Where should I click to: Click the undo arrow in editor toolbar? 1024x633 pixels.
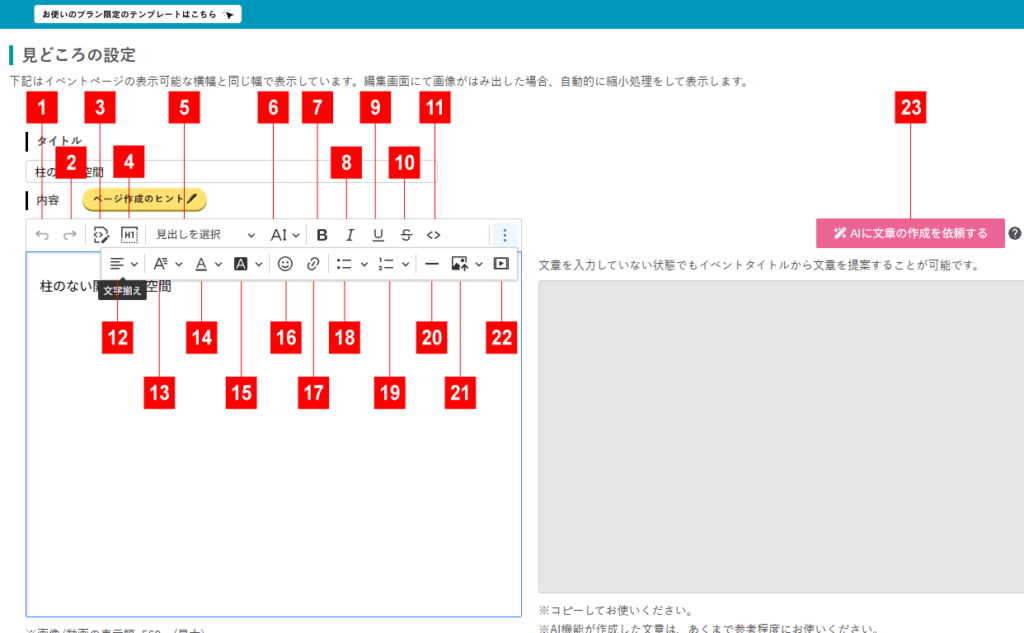42,235
